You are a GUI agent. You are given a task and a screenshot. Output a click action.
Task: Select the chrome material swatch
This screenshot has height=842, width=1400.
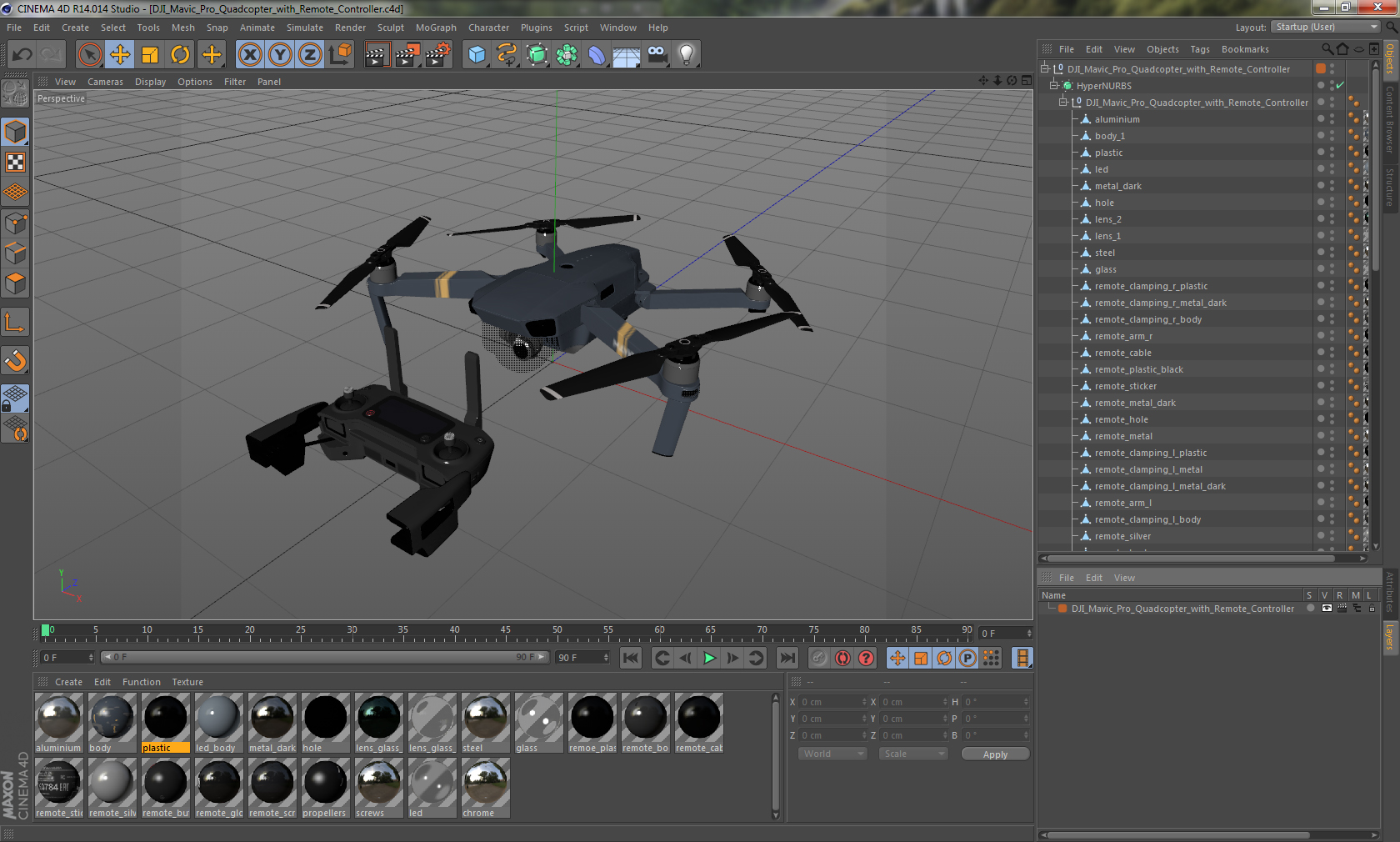pyautogui.click(x=485, y=788)
